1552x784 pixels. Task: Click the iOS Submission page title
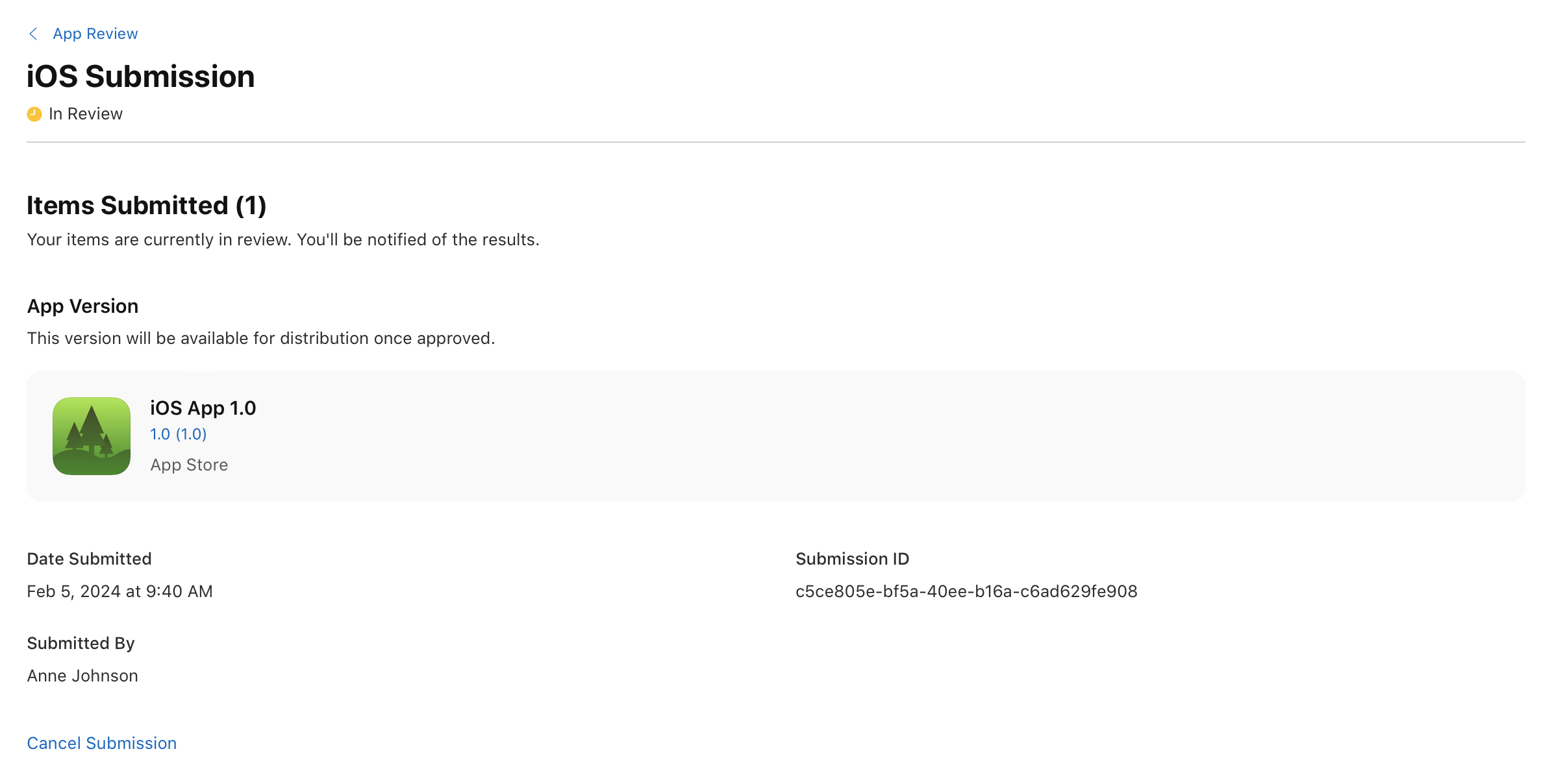[x=140, y=76]
